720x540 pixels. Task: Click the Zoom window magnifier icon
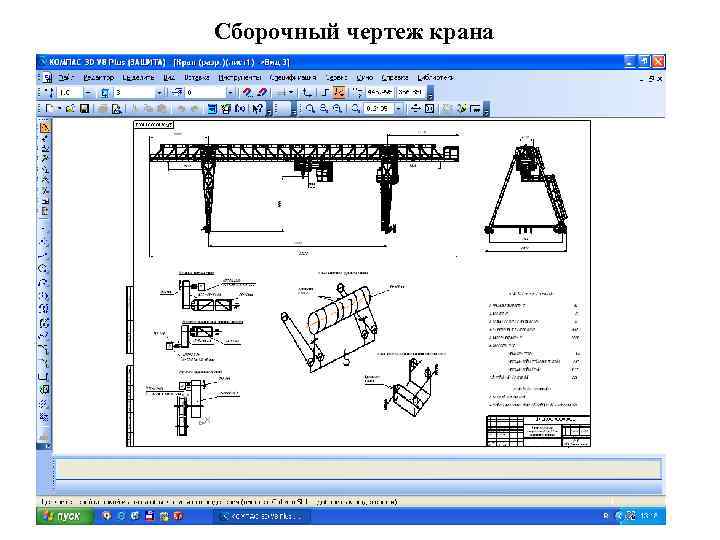click(310, 109)
